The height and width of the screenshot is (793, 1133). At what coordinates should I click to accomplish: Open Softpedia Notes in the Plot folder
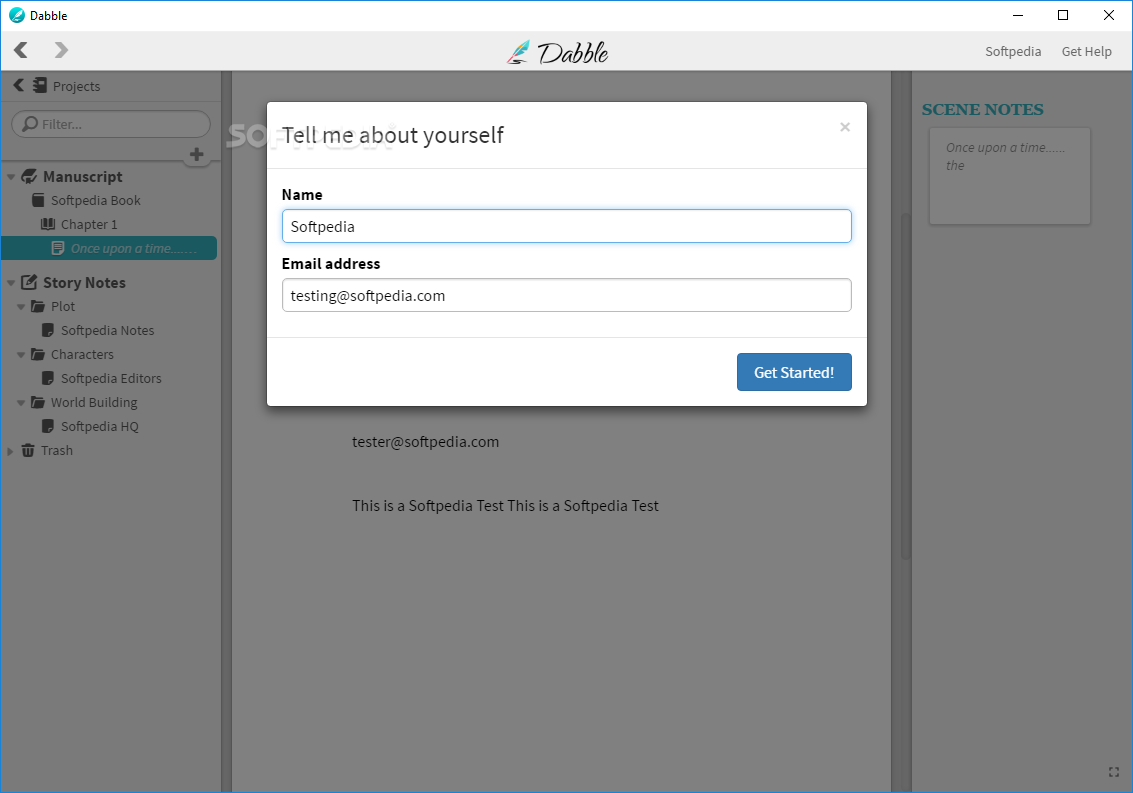108,330
